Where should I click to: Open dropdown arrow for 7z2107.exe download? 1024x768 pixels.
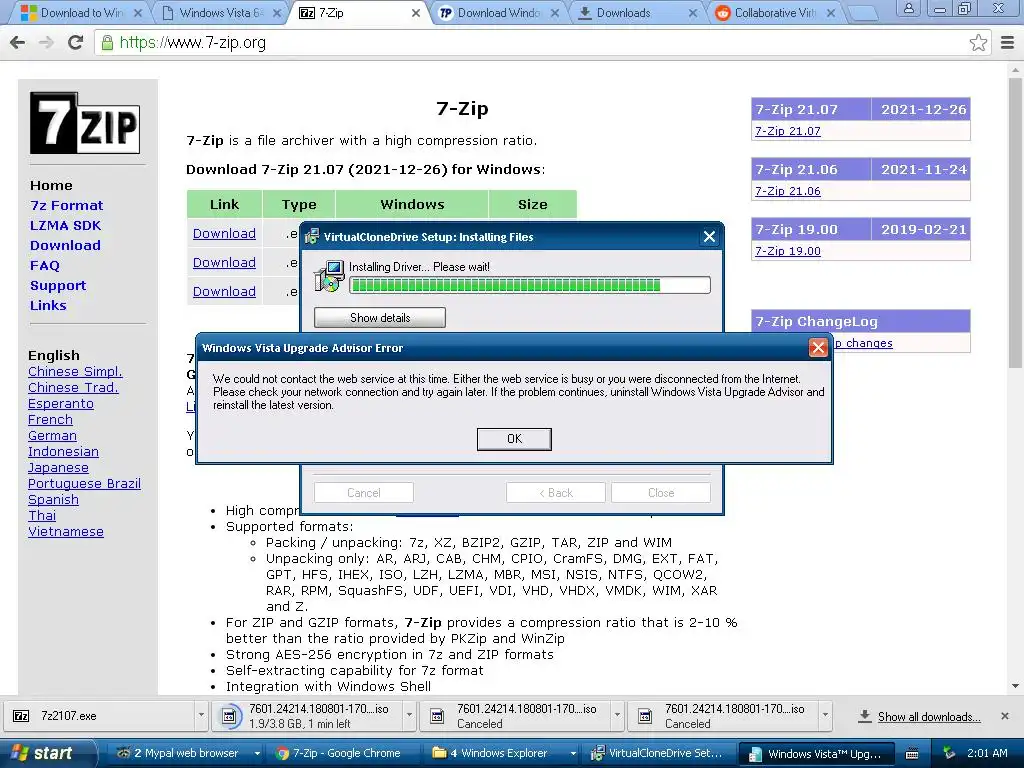[x=201, y=716]
